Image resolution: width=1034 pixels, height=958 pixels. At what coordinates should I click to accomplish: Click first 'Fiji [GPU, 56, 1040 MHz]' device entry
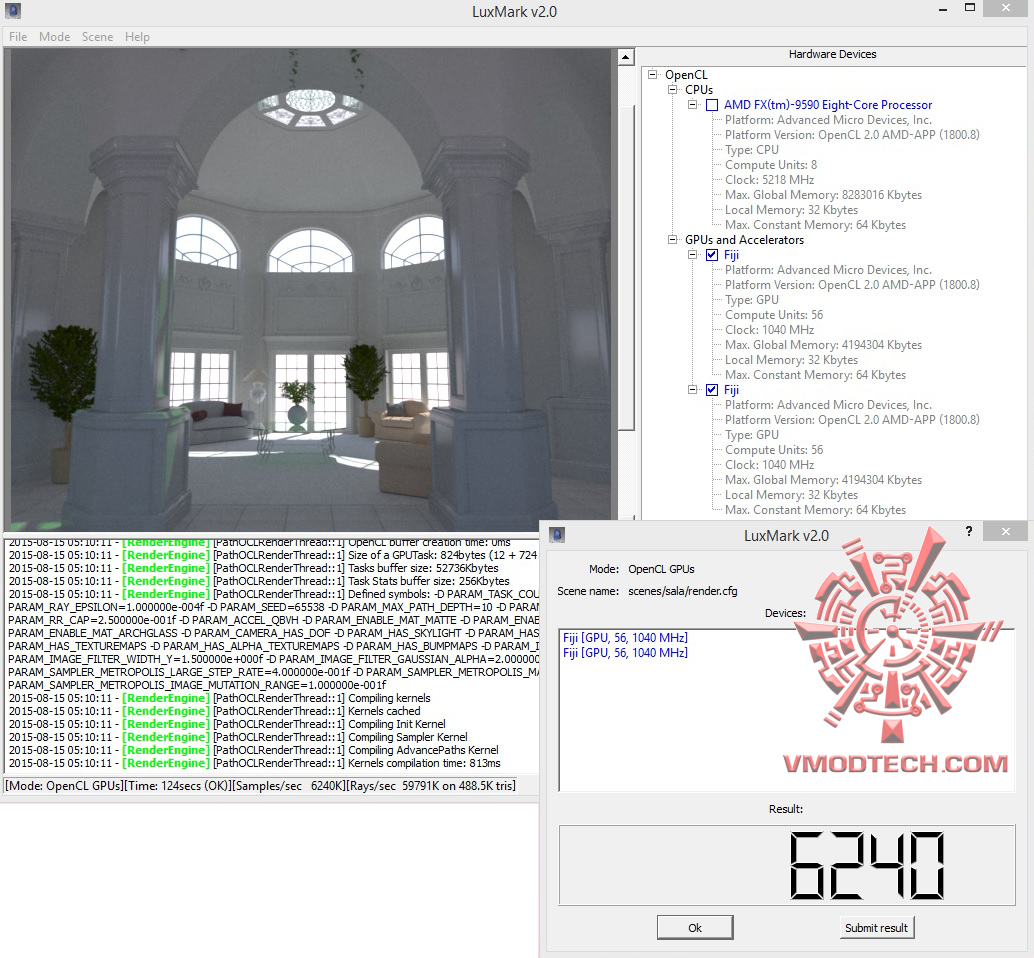point(625,638)
